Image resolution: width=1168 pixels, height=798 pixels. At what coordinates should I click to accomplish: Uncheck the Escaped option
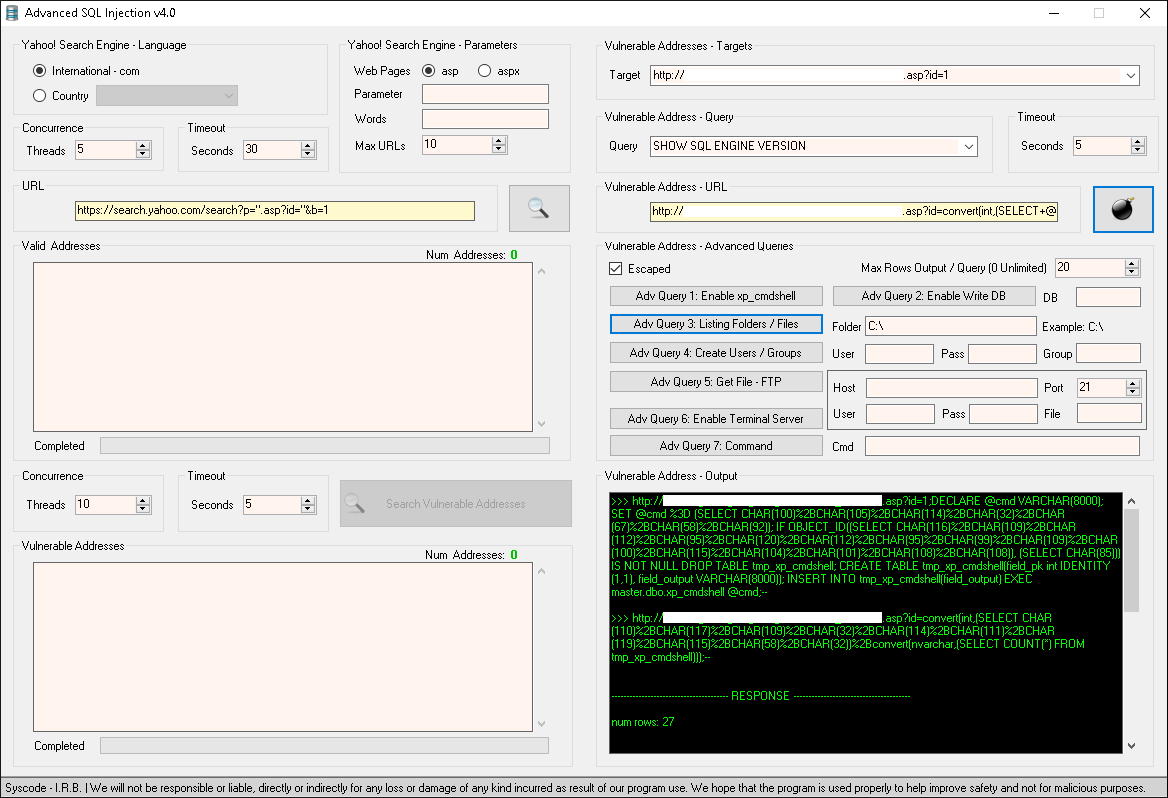pos(615,268)
